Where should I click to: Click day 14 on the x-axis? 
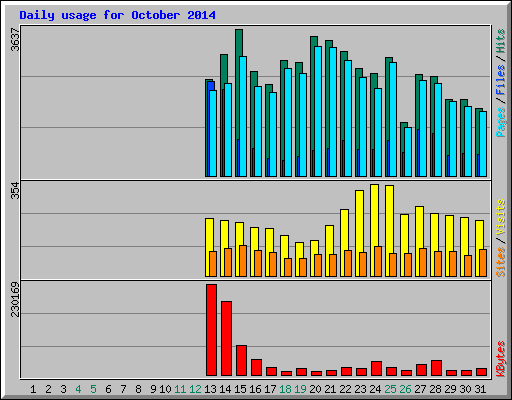click(225, 389)
